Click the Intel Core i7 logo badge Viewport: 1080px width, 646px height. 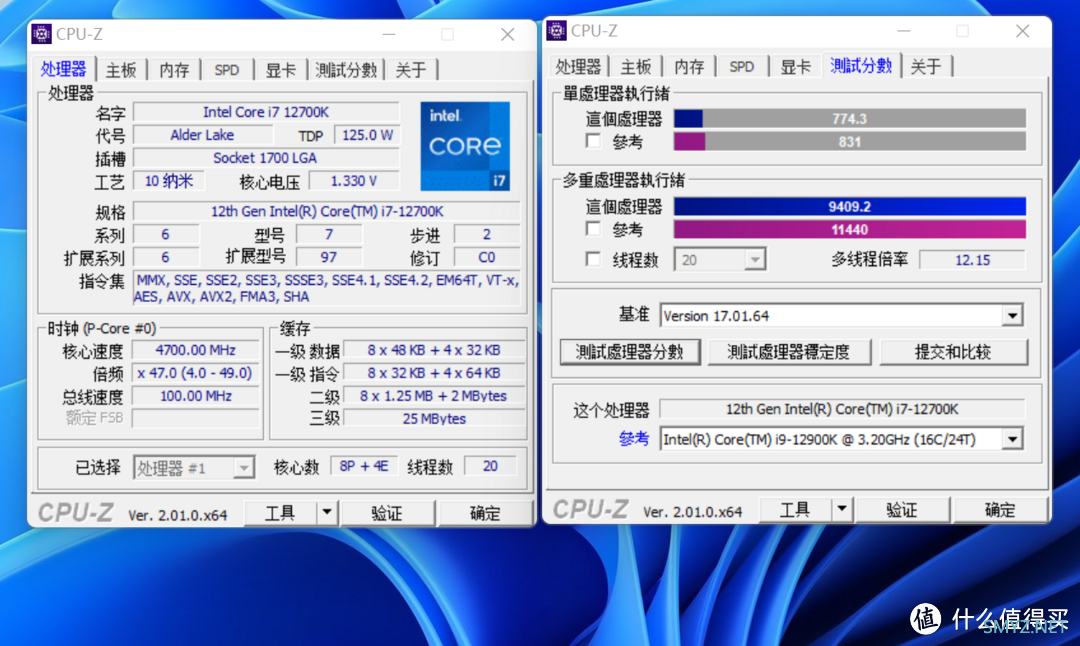coord(465,146)
